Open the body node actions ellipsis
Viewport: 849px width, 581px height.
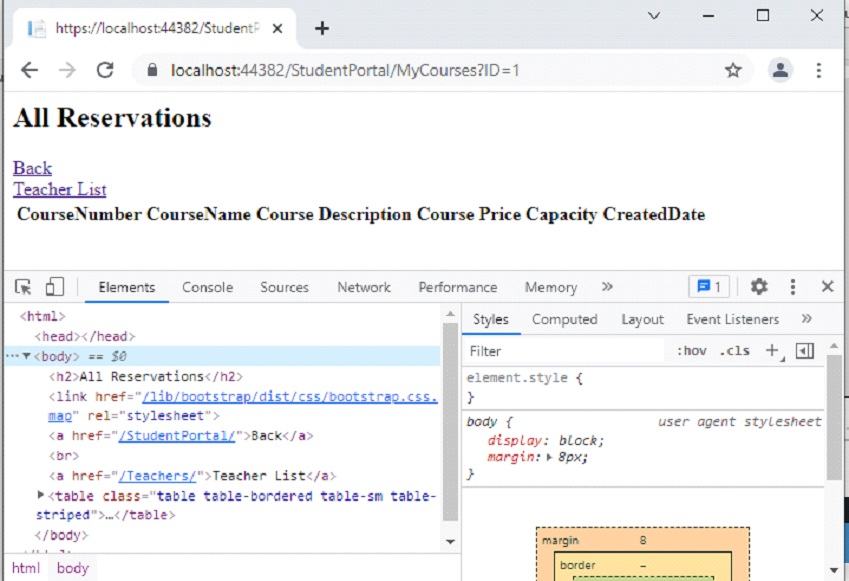[12, 356]
